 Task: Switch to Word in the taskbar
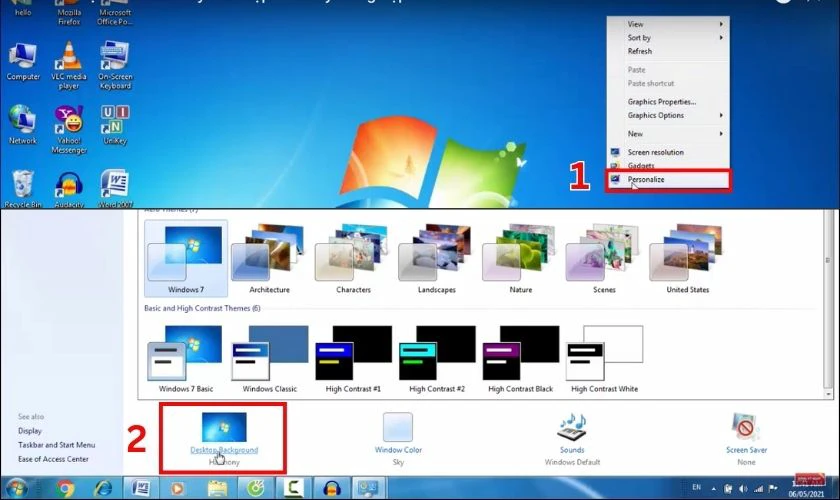tap(140, 488)
